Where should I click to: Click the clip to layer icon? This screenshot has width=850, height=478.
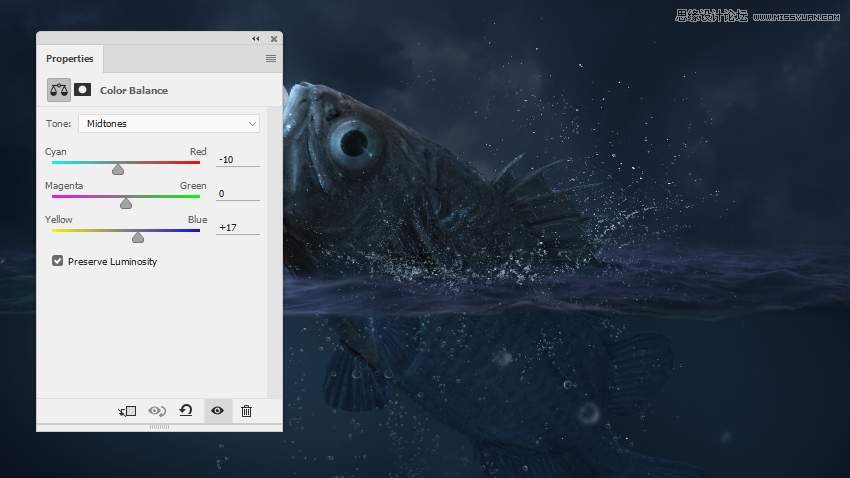[127, 411]
